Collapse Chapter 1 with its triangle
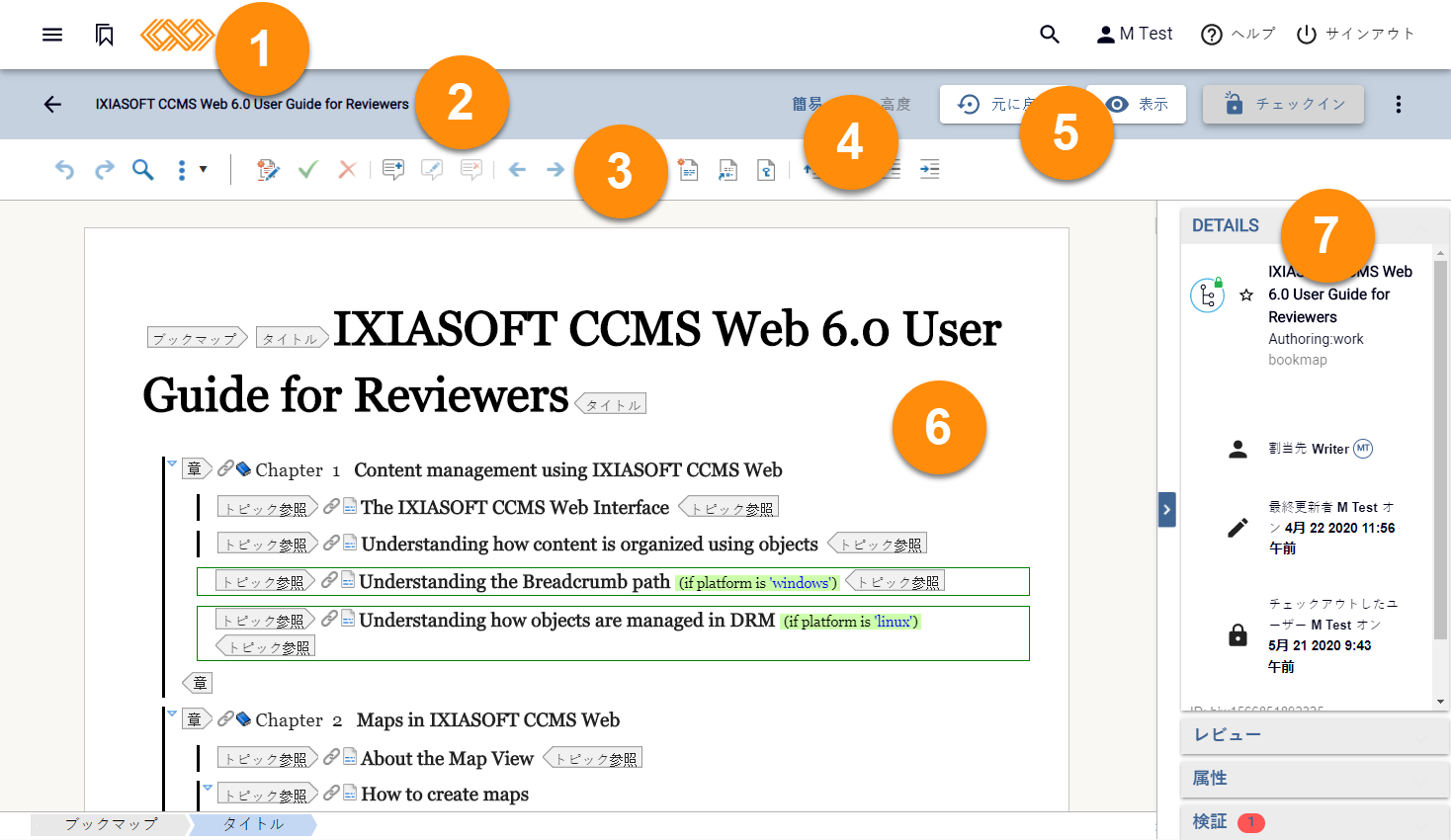This screenshot has height=840, width=1451. point(172,462)
